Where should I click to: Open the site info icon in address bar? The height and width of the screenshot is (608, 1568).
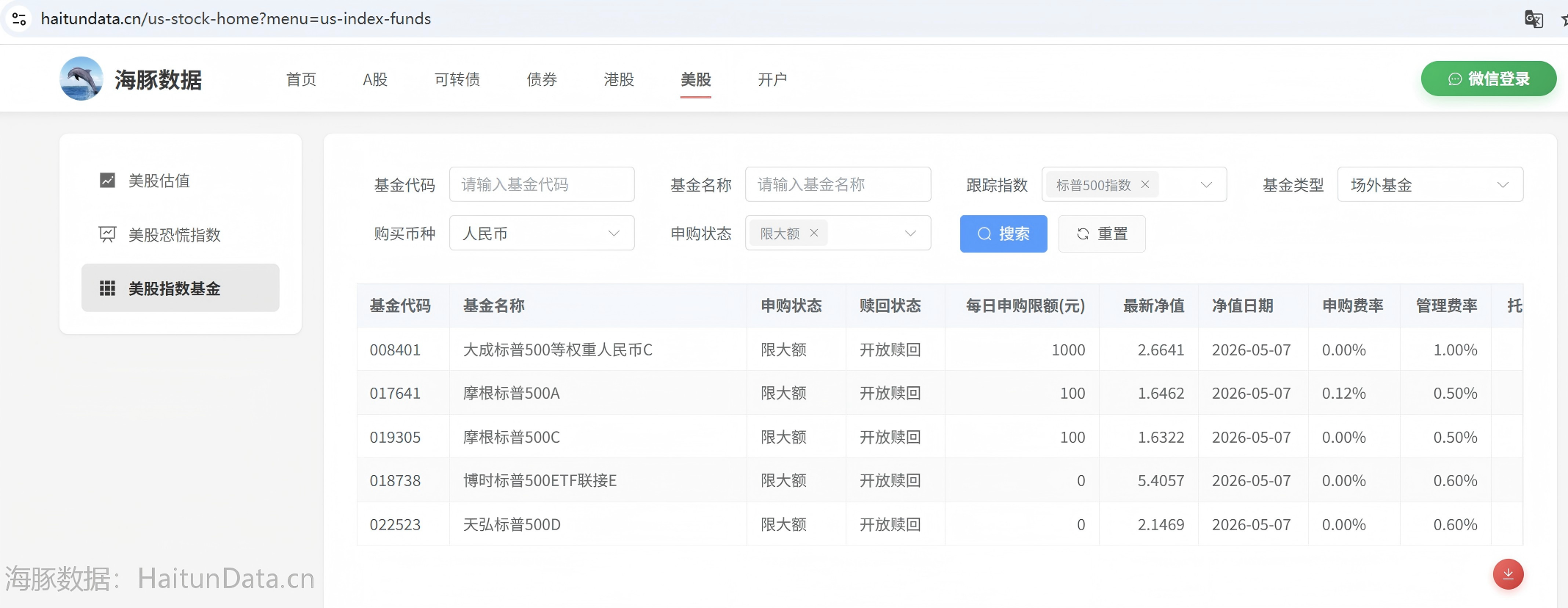pyautogui.click(x=19, y=18)
